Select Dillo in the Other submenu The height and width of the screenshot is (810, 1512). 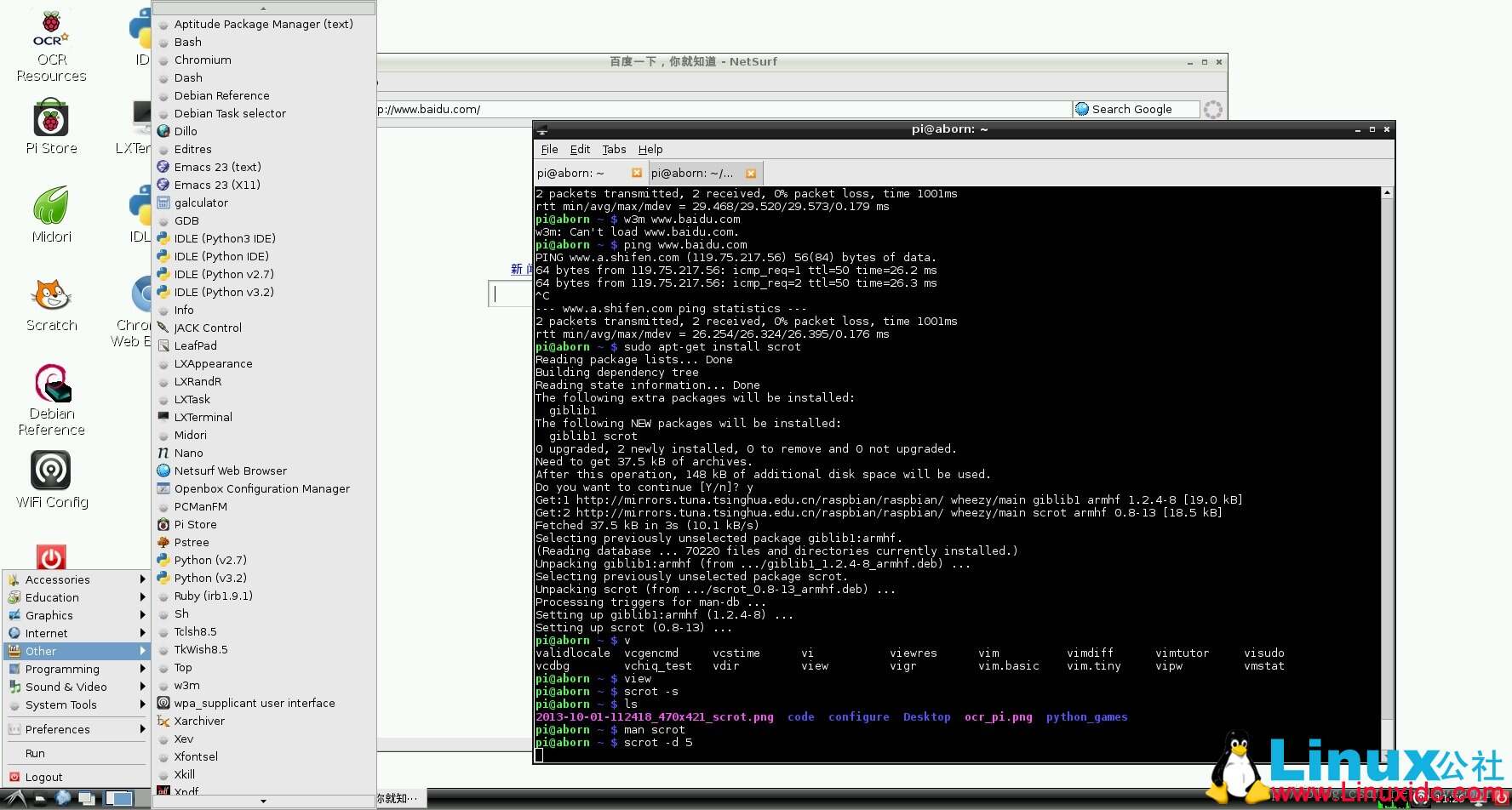tap(264, 131)
